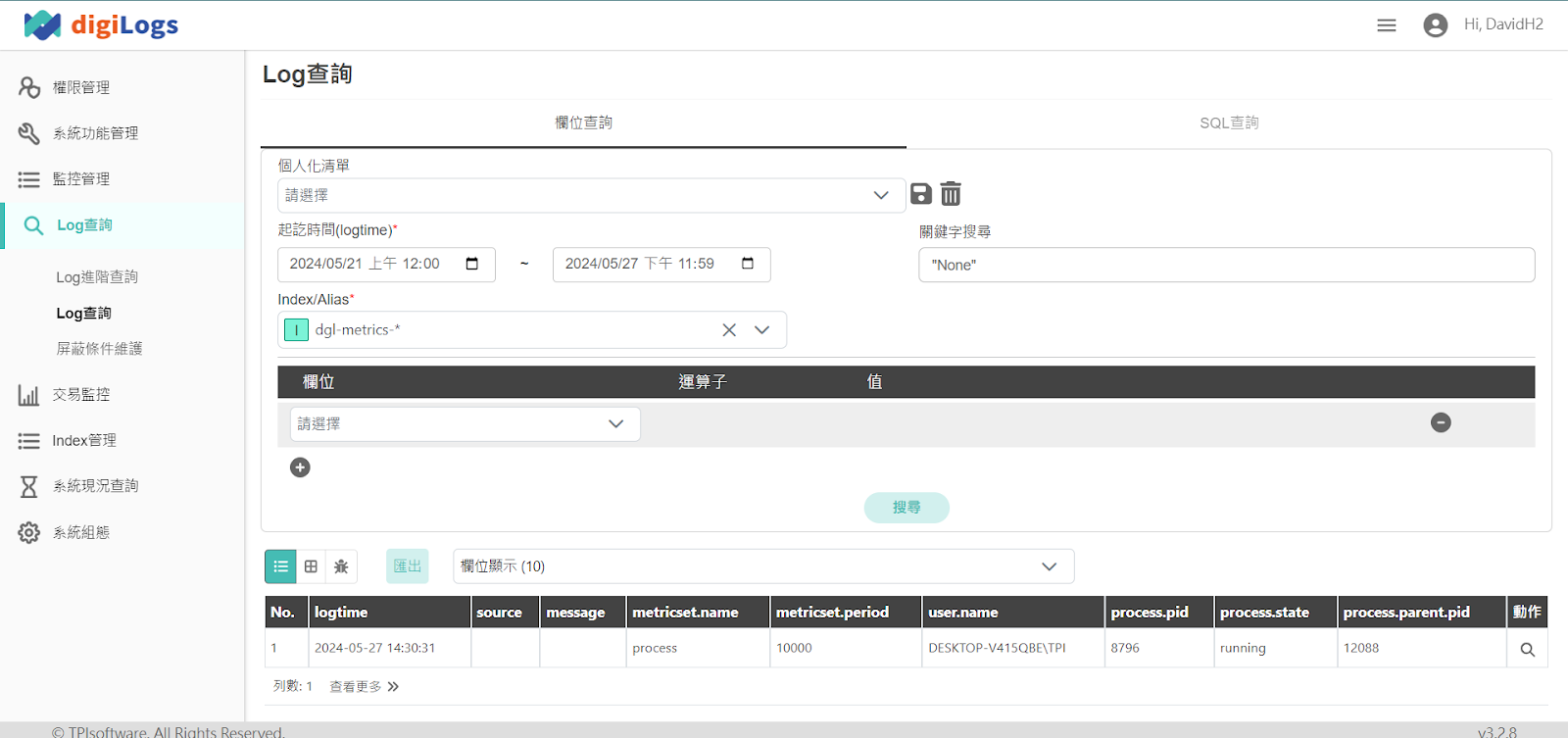The width and height of the screenshot is (1568, 738).
Task: Add a new field condition row
Action: (x=300, y=467)
